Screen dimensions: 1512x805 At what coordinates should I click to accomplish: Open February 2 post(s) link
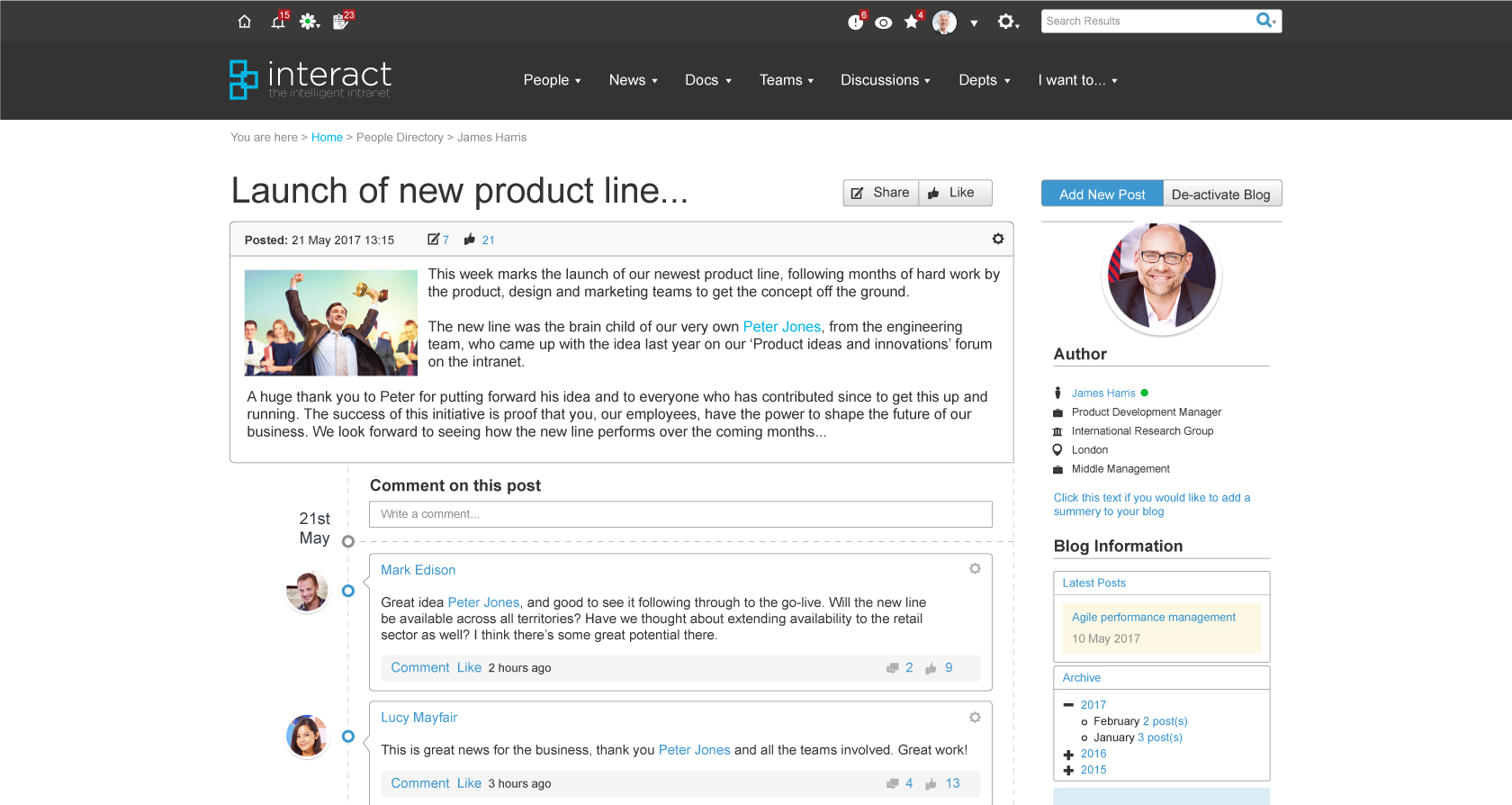point(1165,721)
